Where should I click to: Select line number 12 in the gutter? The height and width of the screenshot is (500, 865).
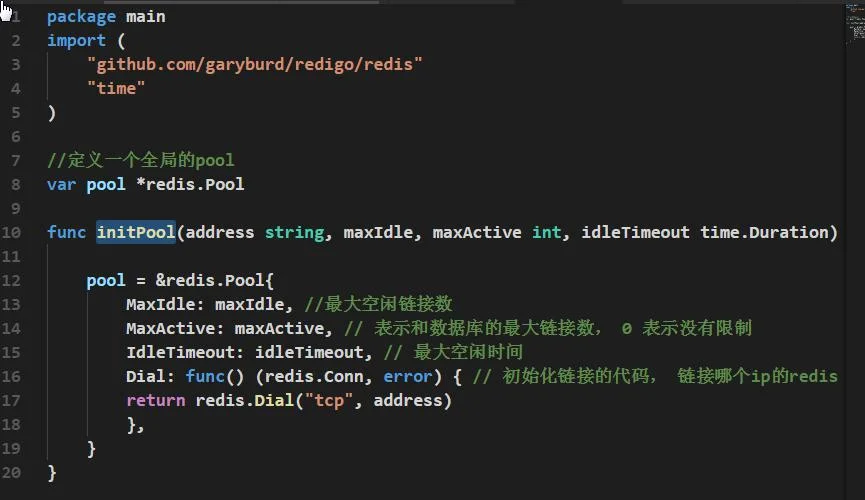[11, 280]
